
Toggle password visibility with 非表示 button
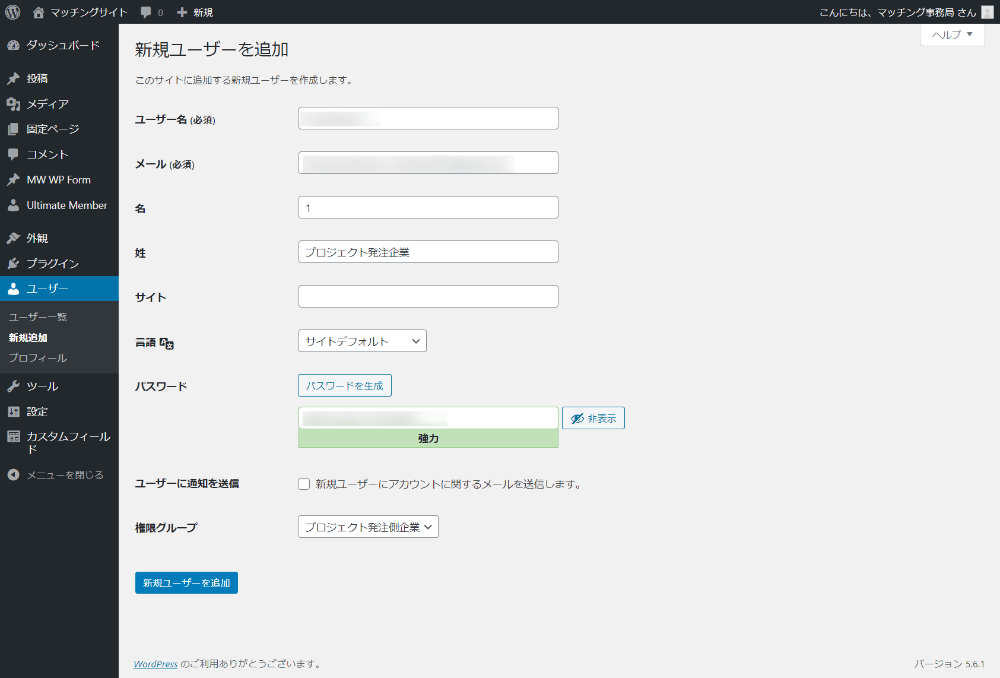point(593,418)
